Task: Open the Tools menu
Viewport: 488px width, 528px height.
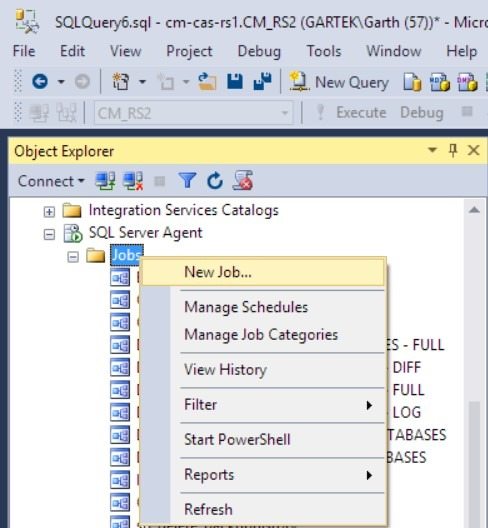Action: click(x=324, y=51)
